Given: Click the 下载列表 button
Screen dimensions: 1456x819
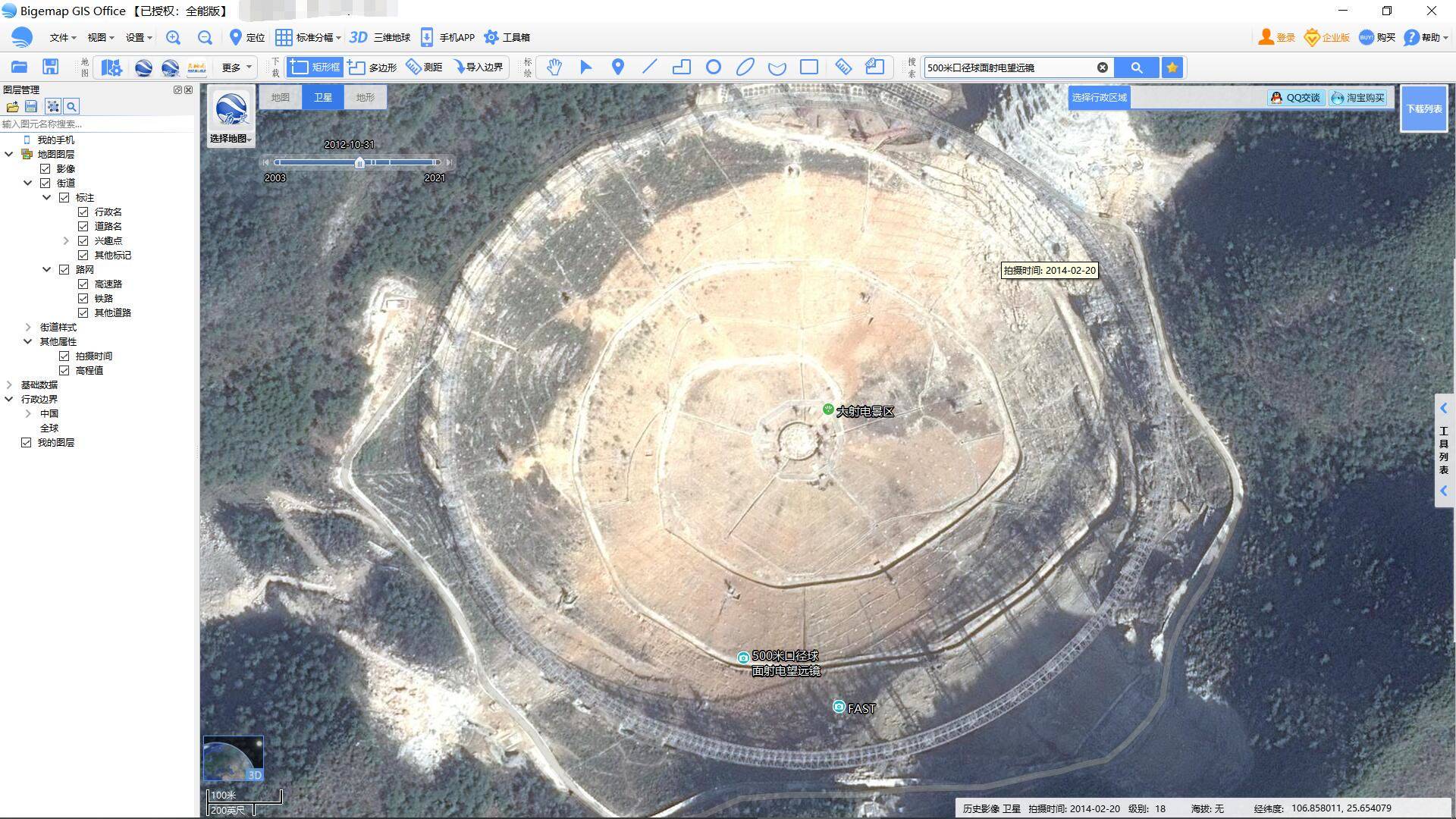Looking at the screenshot, I should pyautogui.click(x=1424, y=108).
